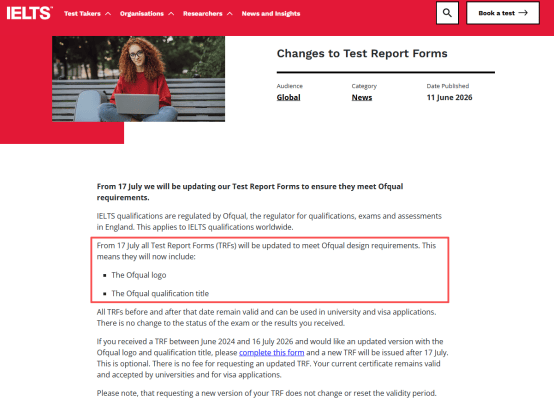This screenshot has height=412, width=554.
Task: Open the Researchers menu item
Action: point(202,14)
